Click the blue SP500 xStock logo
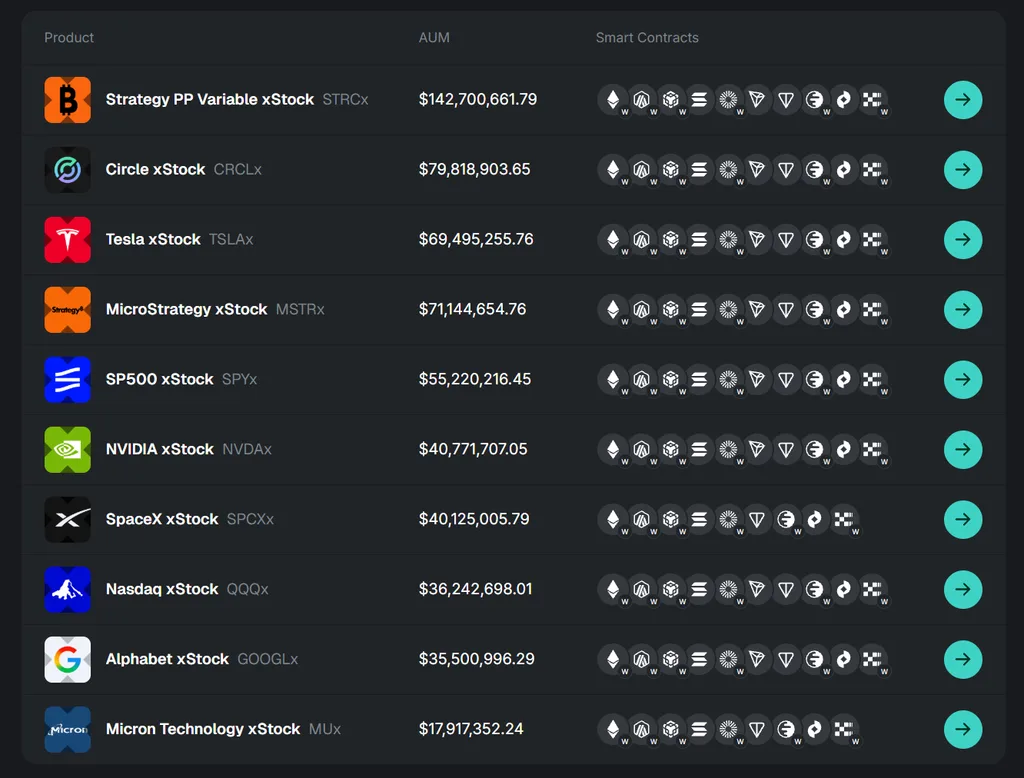Viewport: 1024px width, 778px height. pos(67,380)
